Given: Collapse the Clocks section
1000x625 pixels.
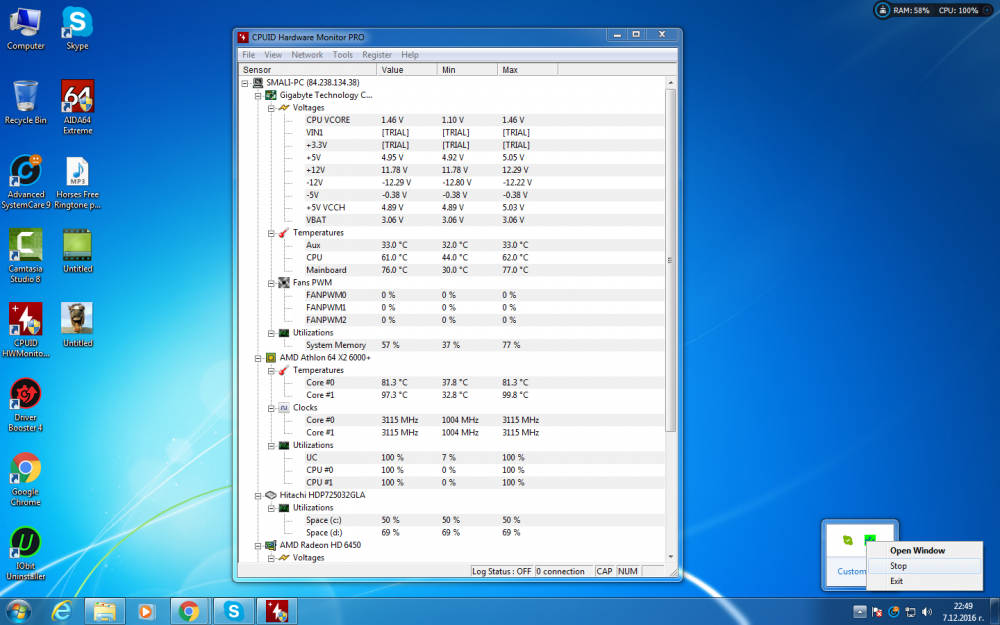Looking at the screenshot, I should [271, 408].
